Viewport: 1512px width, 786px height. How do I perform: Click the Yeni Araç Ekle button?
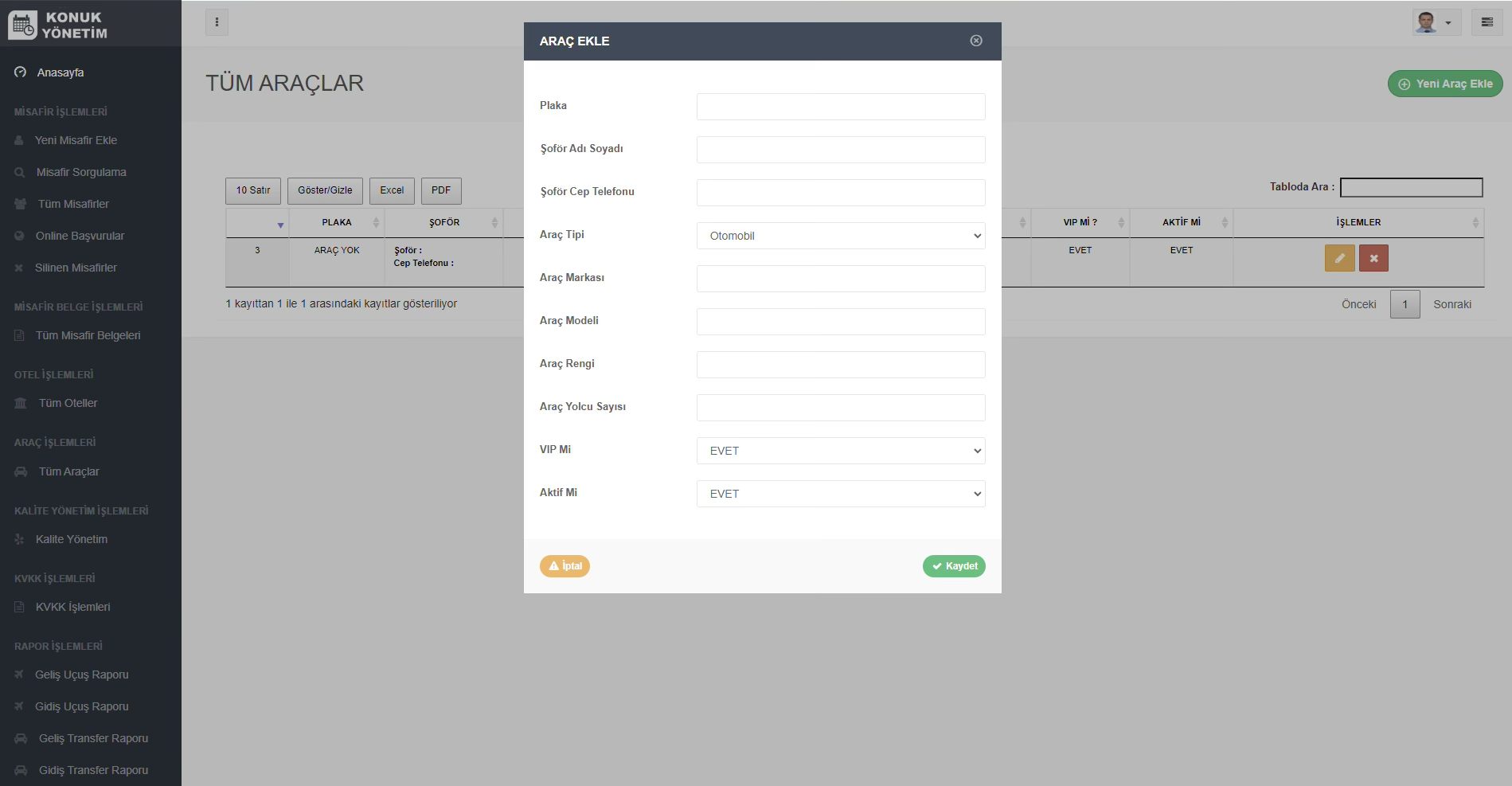click(x=1444, y=84)
